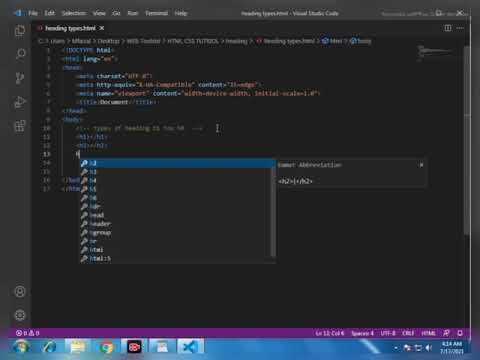The height and width of the screenshot is (360, 480).
Task: Click the code minimap preview
Action: coord(435,53)
